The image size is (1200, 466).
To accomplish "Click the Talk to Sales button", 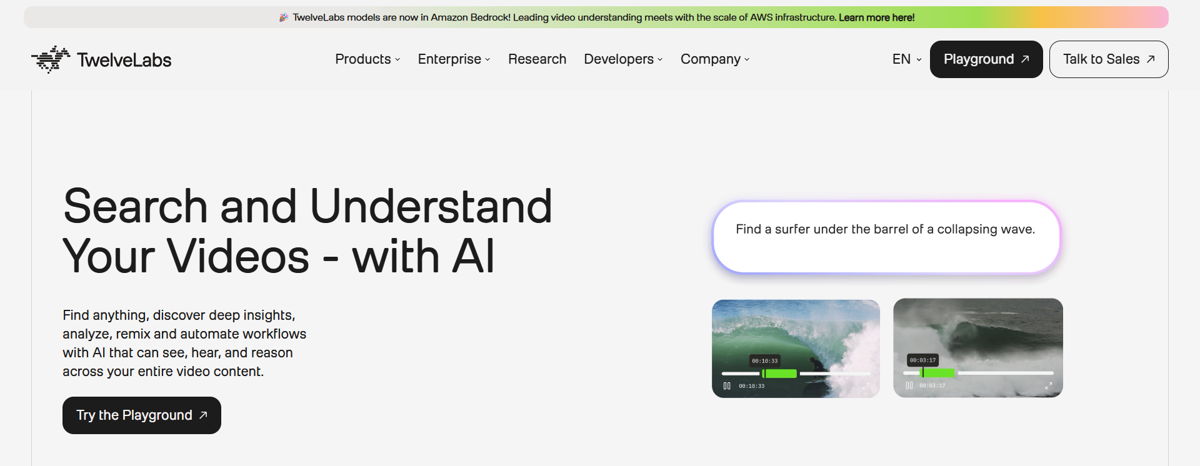I will [1109, 59].
